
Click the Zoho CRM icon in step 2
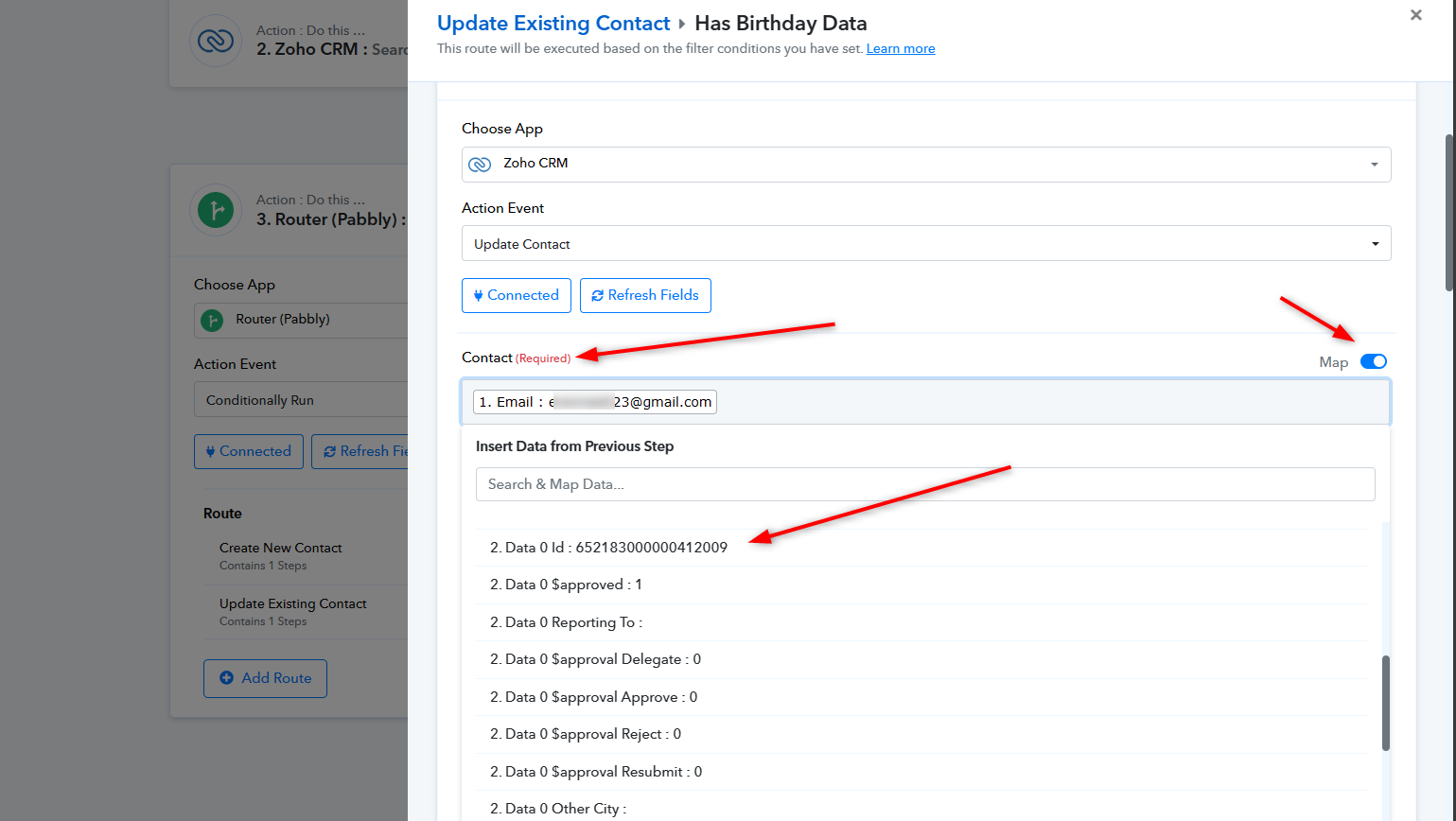(x=216, y=41)
